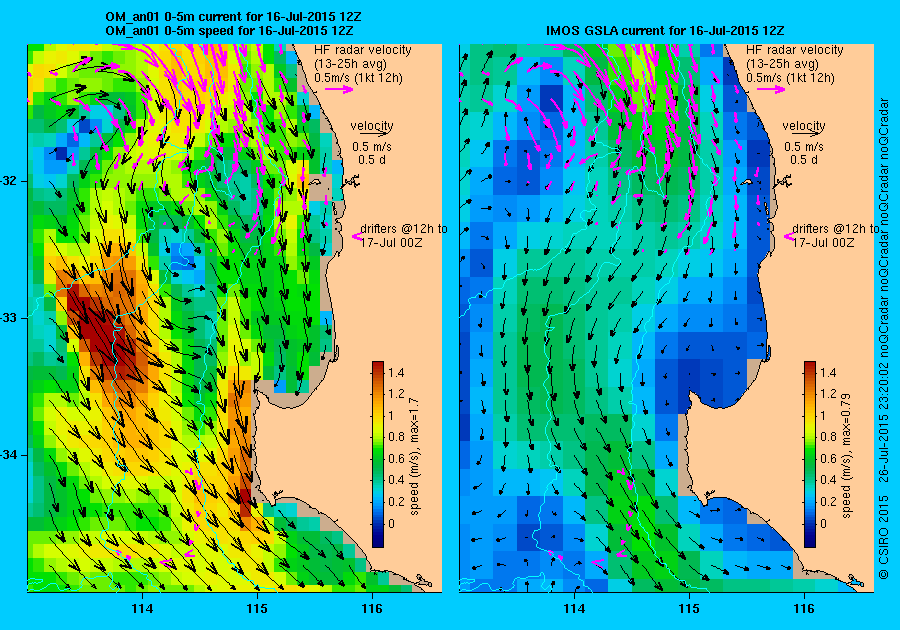Image resolution: width=900 pixels, height=630 pixels.
Task: Click the '115' longitude label under right map
Action: [689, 609]
